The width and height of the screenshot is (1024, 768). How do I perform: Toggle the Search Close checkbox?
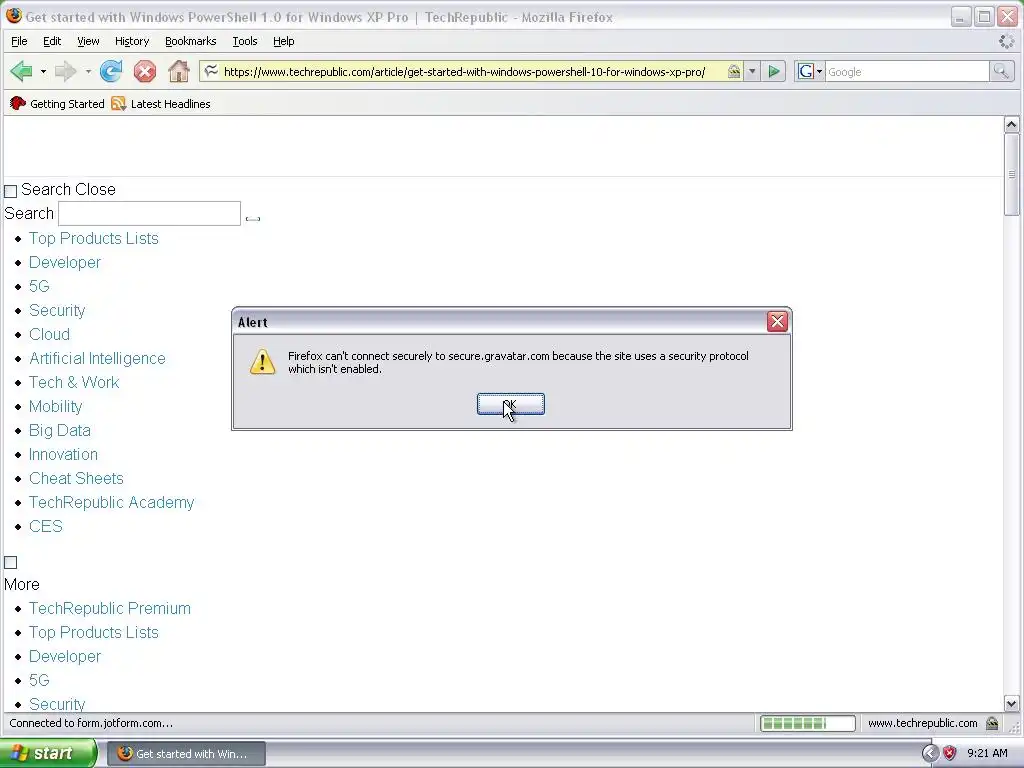pos(10,191)
